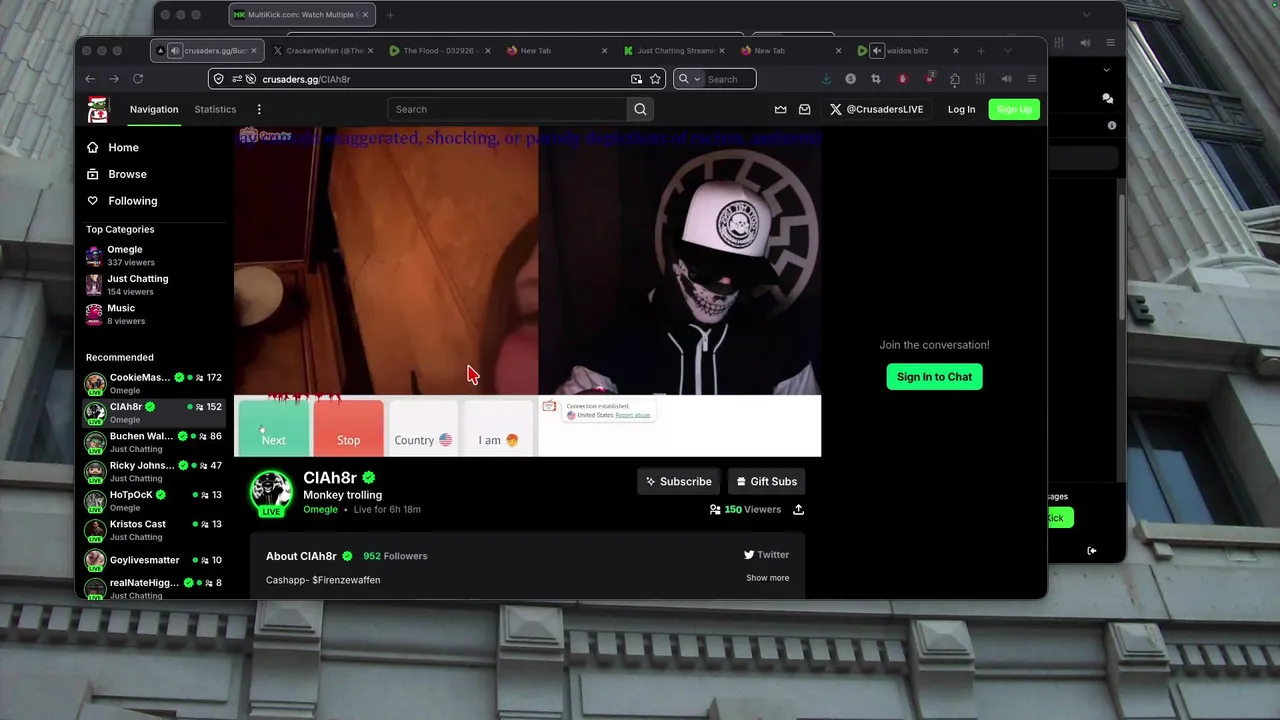Click the Gift Subs button
Screen dimensions: 1280x720
(766, 481)
